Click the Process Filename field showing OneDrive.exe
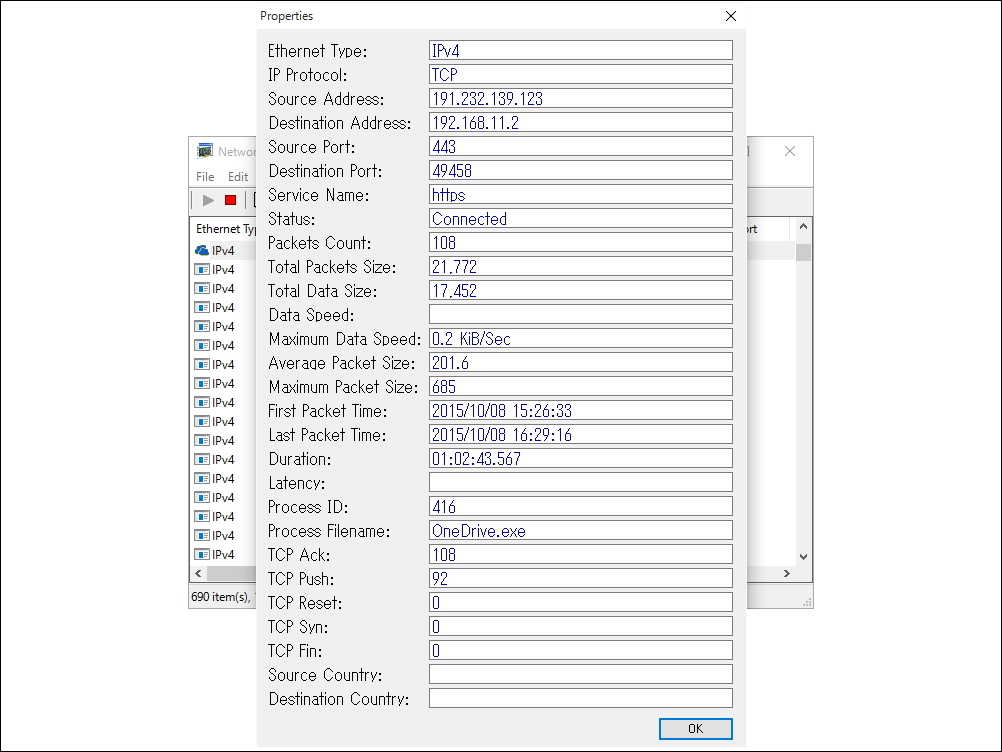1002x752 pixels. pos(580,530)
